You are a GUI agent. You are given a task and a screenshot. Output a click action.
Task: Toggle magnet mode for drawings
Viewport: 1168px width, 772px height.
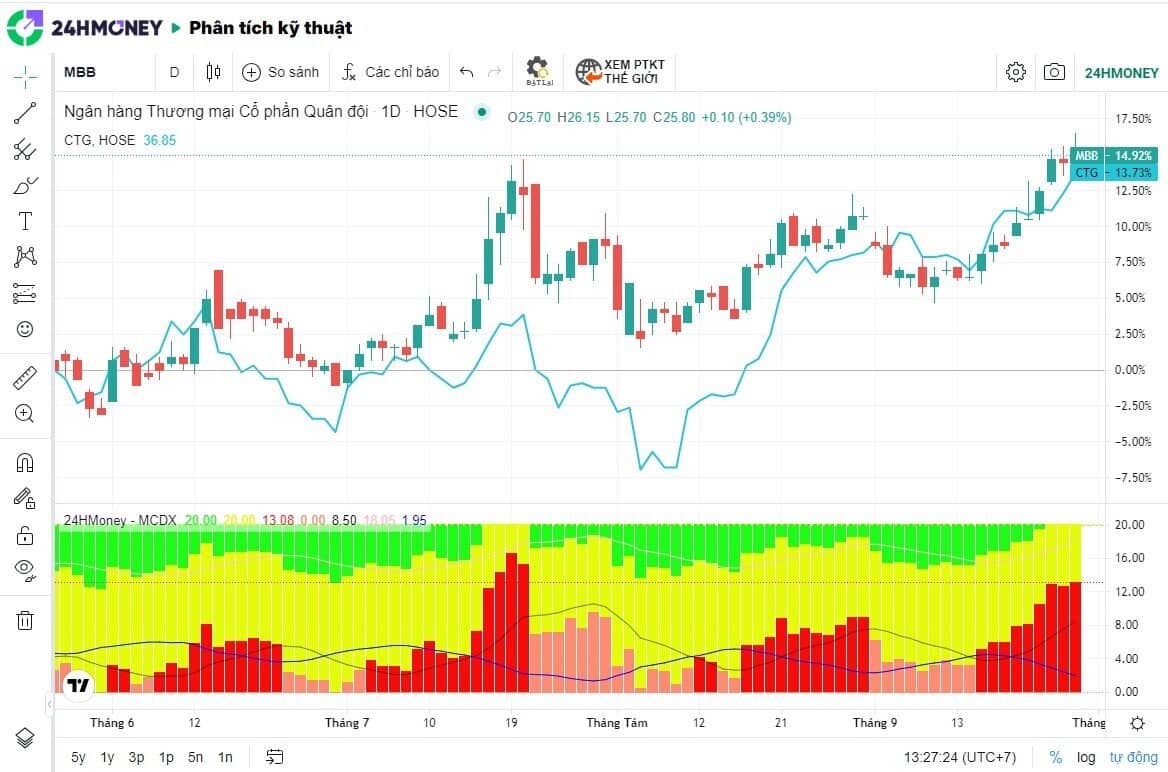point(25,463)
